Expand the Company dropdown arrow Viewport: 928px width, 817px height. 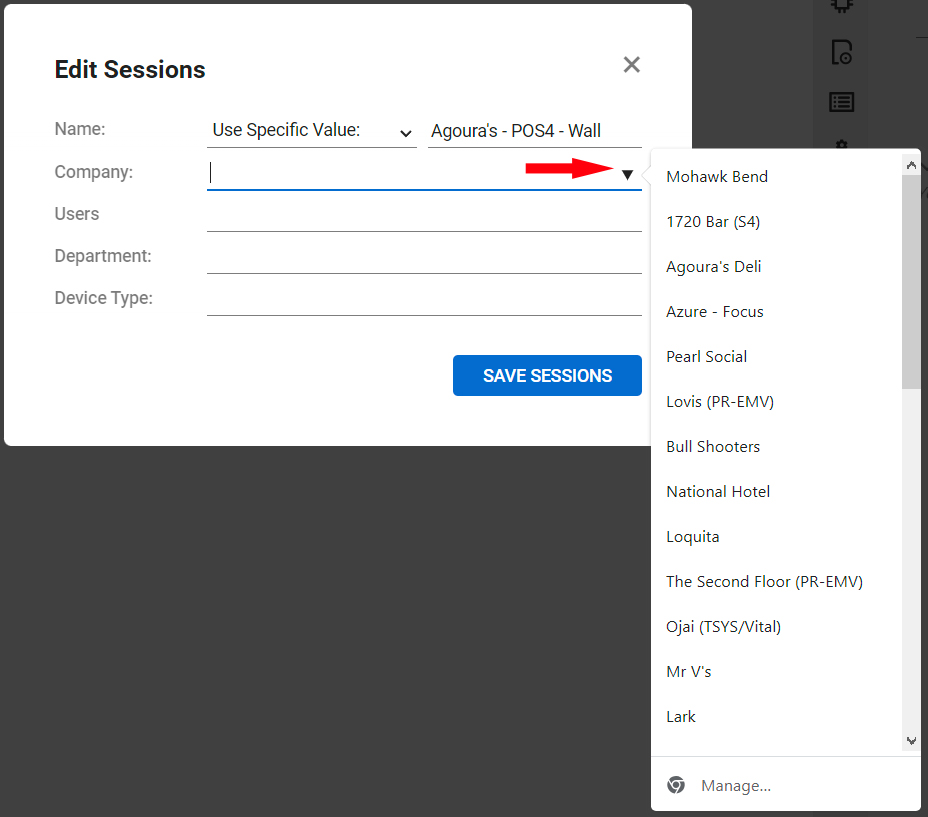pos(627,175)
